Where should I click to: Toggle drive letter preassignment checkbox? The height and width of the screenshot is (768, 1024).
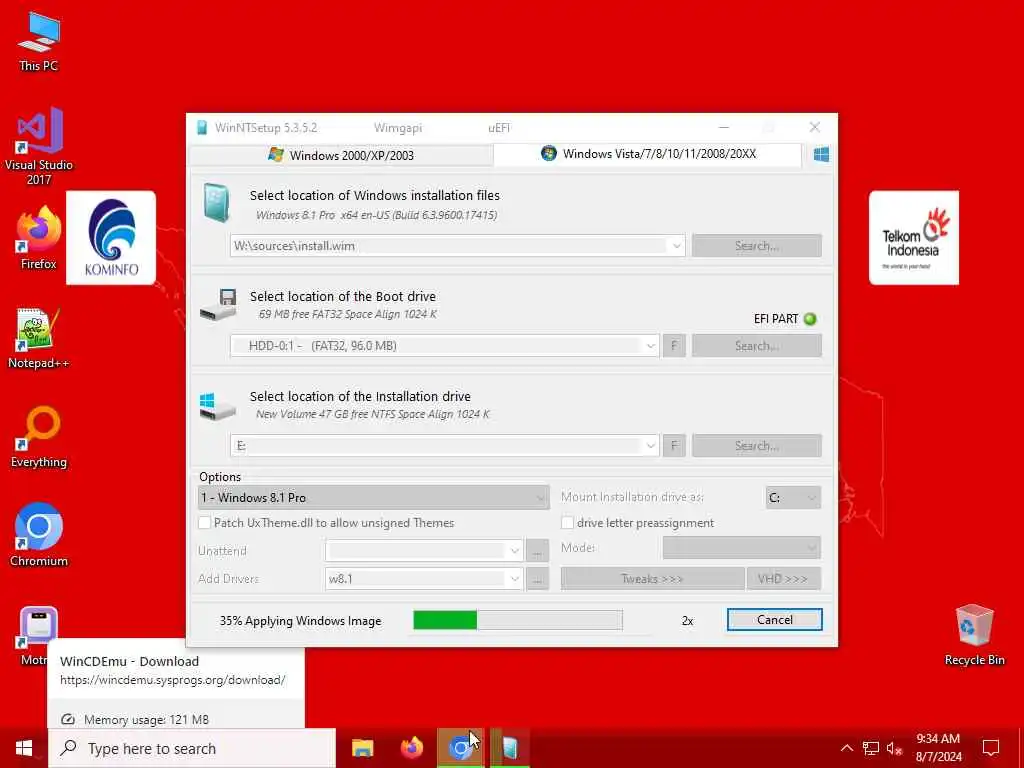tap(568, 522)
